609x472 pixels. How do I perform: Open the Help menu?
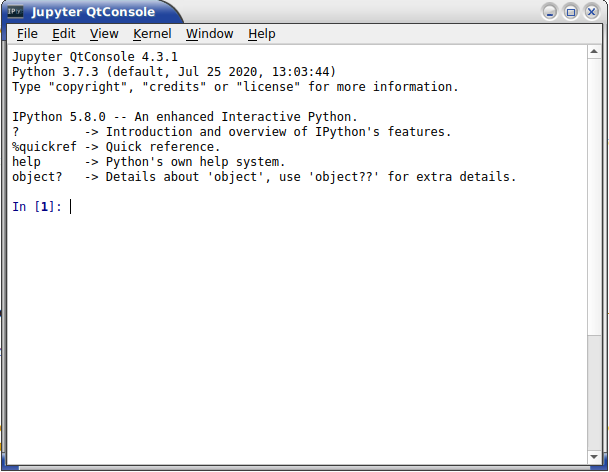262,34
